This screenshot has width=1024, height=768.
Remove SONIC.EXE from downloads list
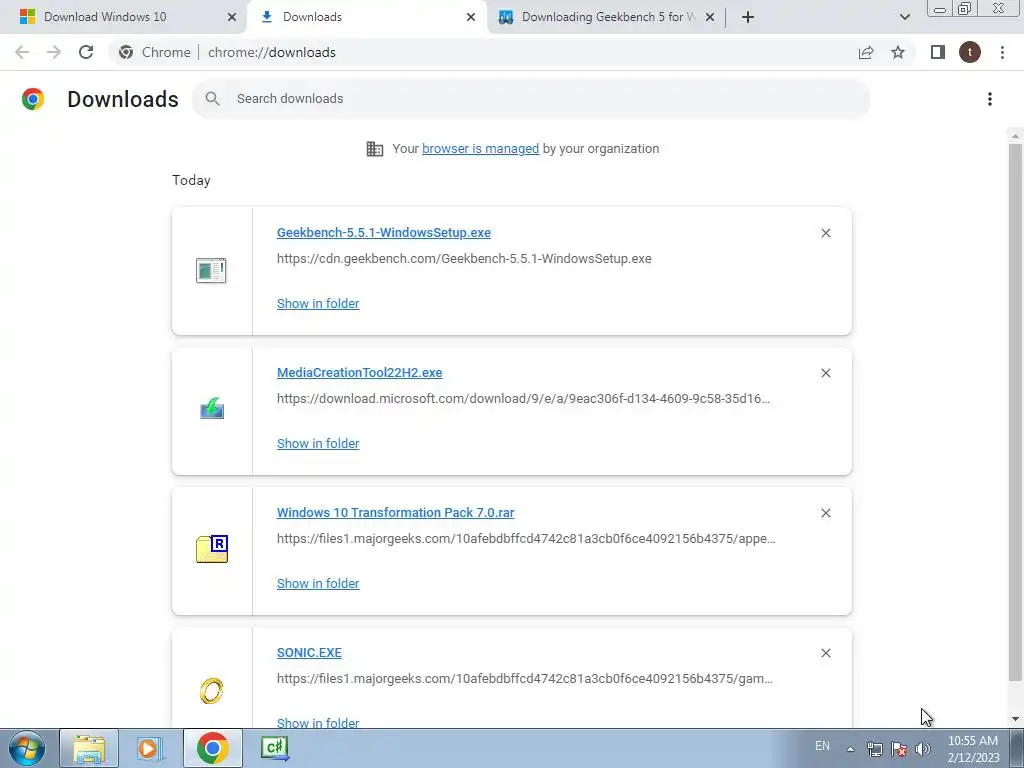pos(825,653)
